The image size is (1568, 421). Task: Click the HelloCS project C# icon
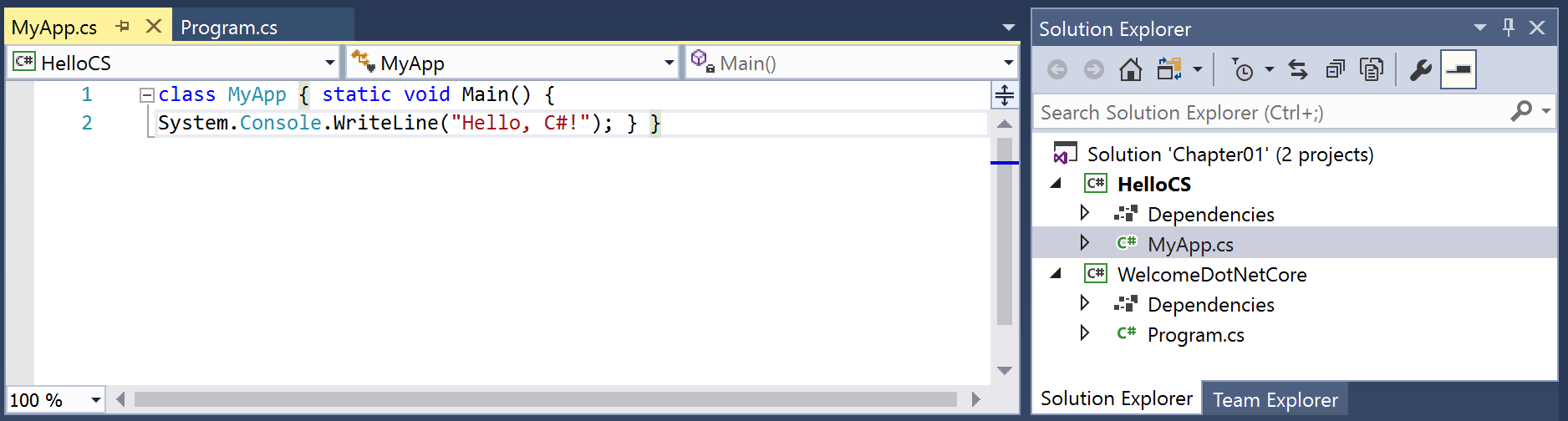pyautogui.click(x=1096, y=183)
